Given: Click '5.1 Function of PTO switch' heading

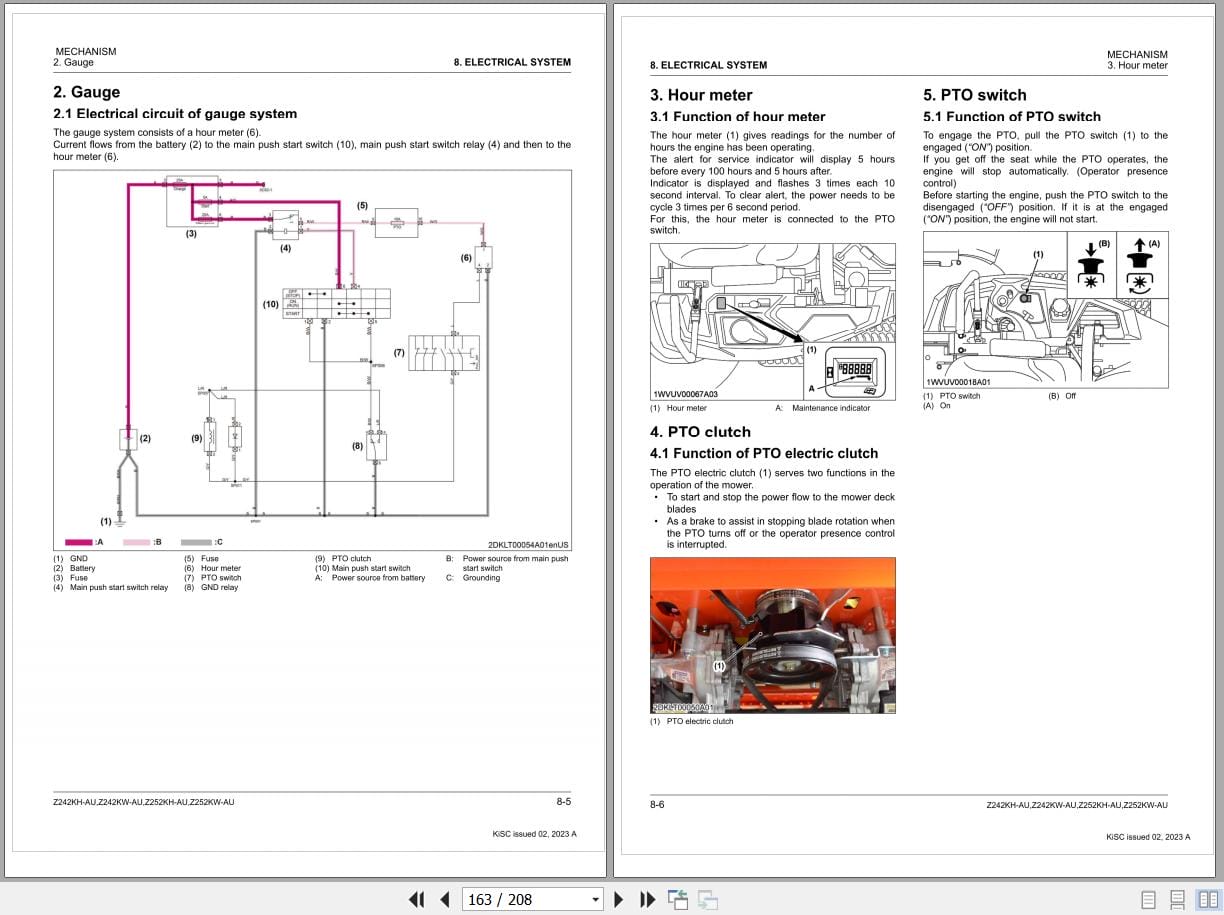Looking at the screenshot, I should coord(1012,117).
